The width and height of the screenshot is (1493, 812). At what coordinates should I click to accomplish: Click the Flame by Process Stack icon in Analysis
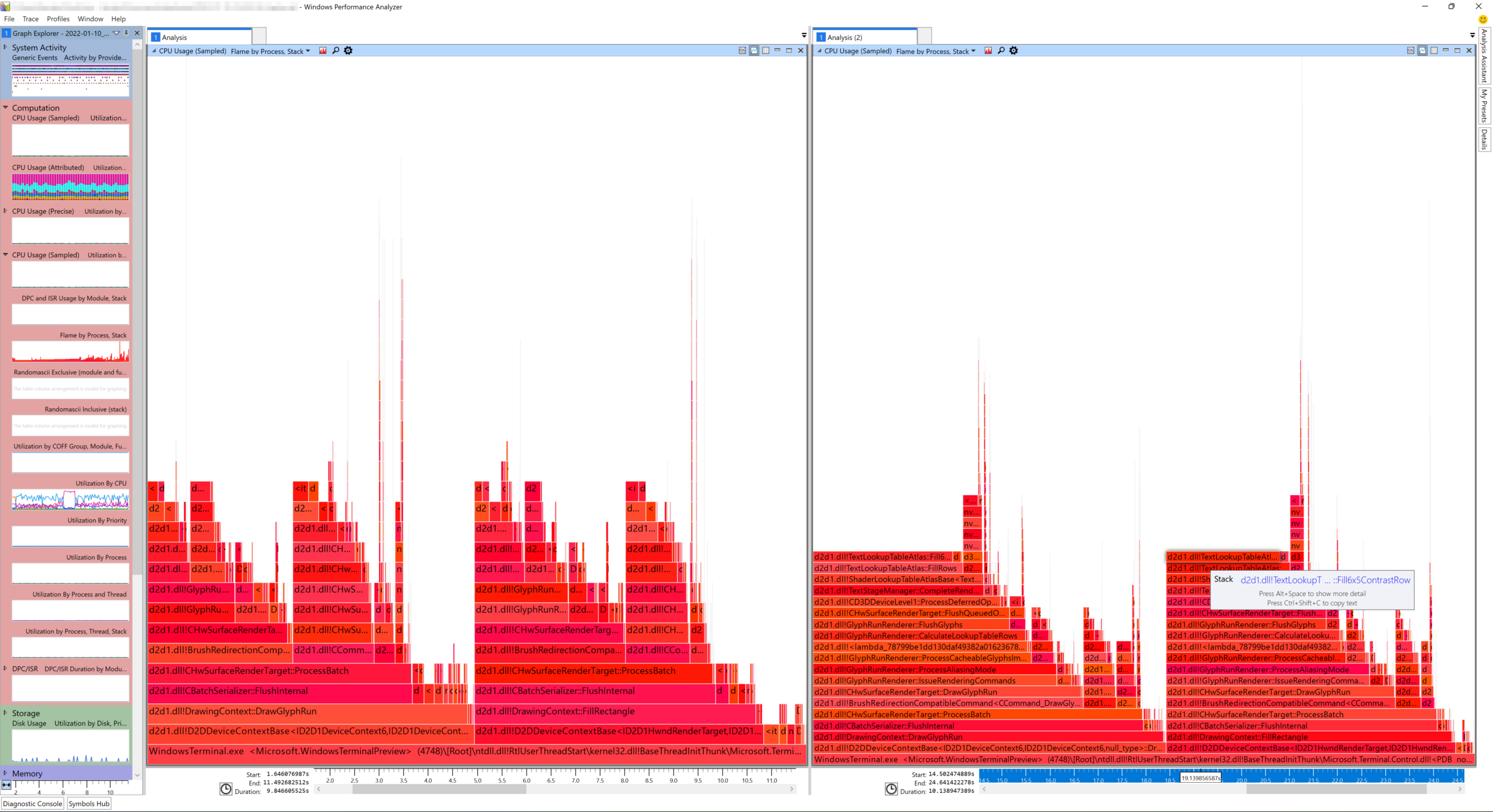[322, 51]
